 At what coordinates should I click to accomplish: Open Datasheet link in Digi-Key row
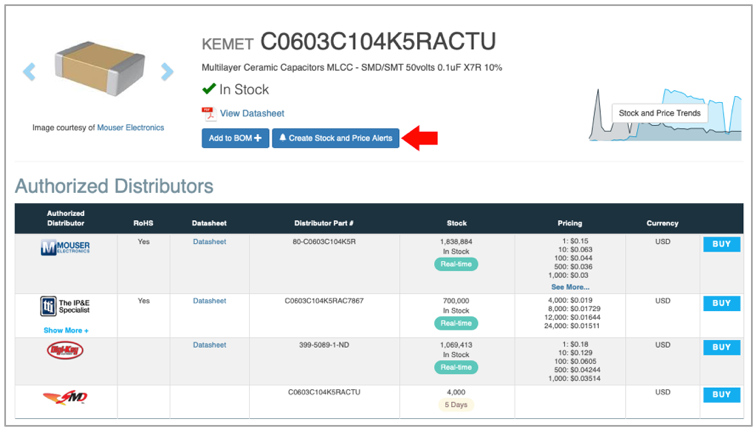pyautogui.click(x=209, y=345)
